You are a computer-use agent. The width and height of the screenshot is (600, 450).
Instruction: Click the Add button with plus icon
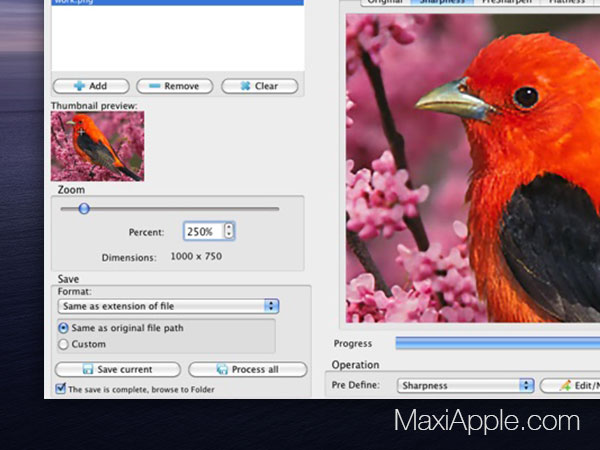tap(91, 86)
